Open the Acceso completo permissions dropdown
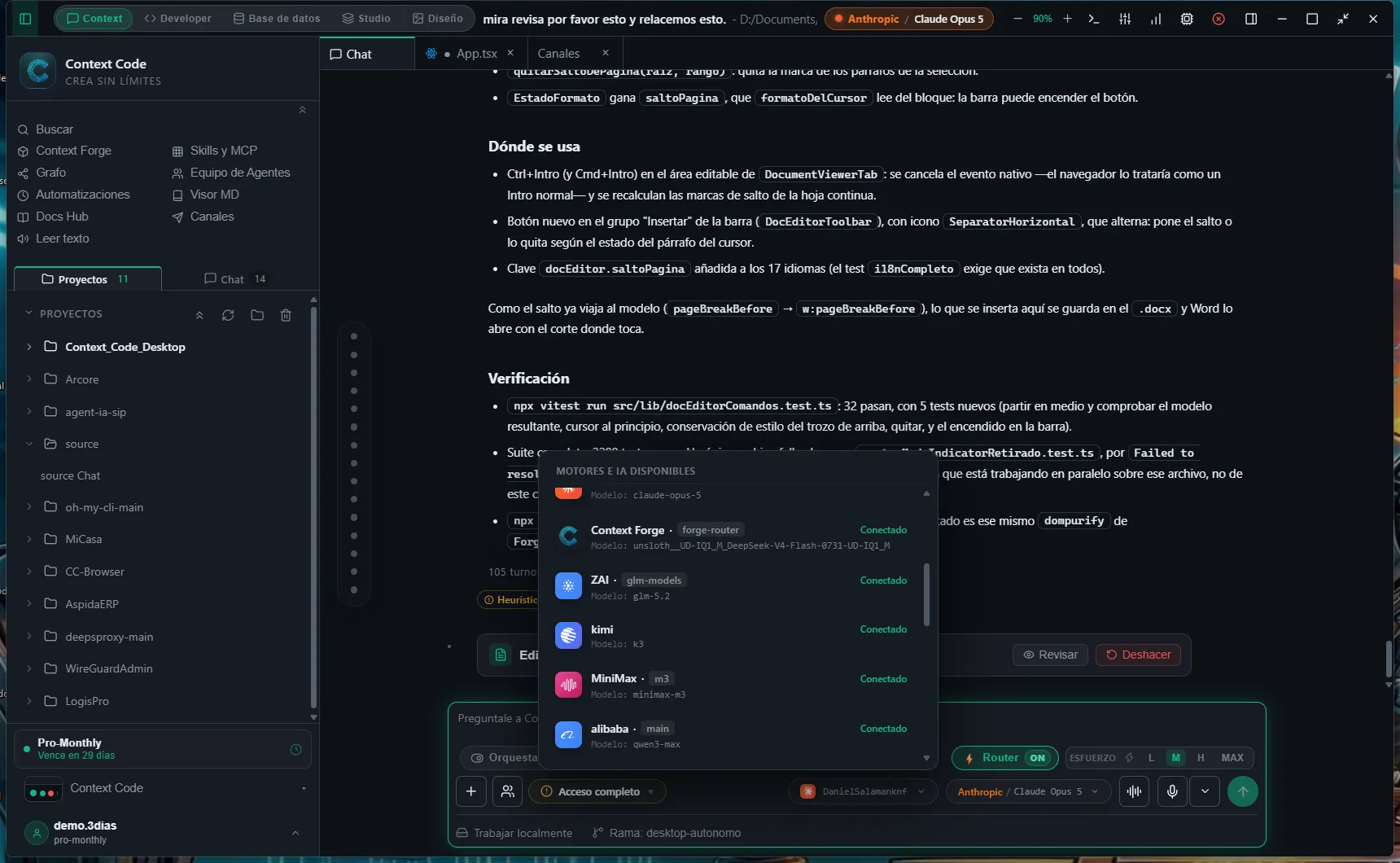This screenshot has height=863, width=1400. 597,791
